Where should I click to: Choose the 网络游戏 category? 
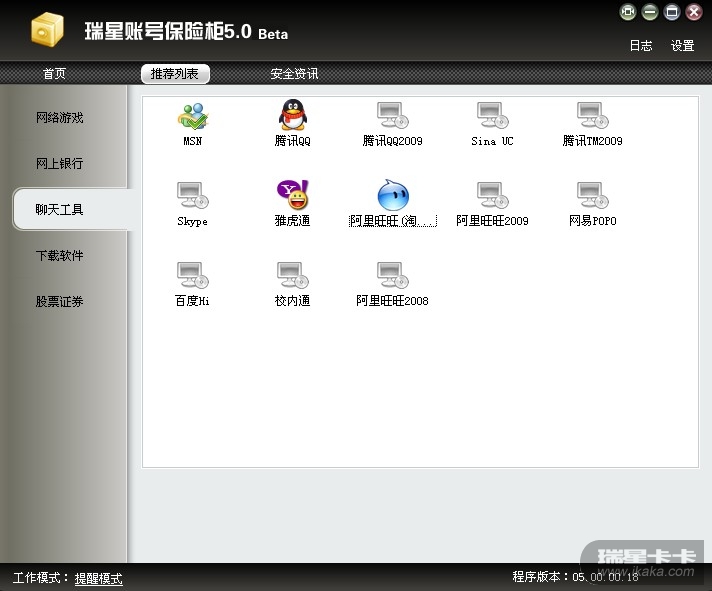(59, 118)
